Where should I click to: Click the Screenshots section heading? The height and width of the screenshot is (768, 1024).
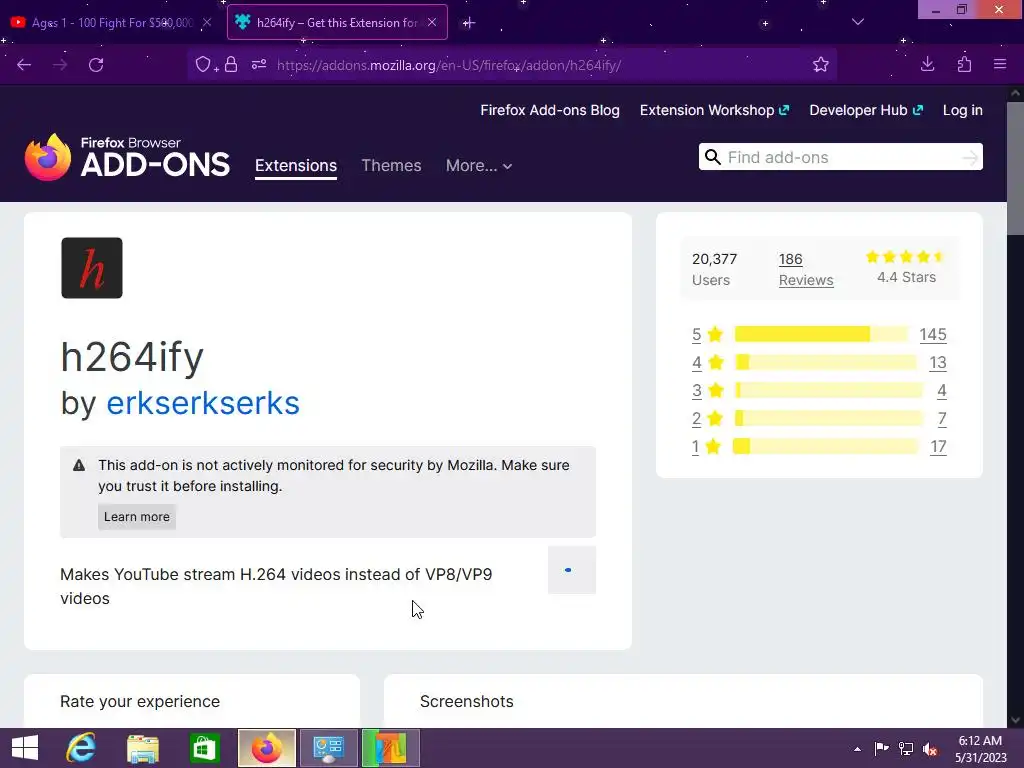point(466,701)
